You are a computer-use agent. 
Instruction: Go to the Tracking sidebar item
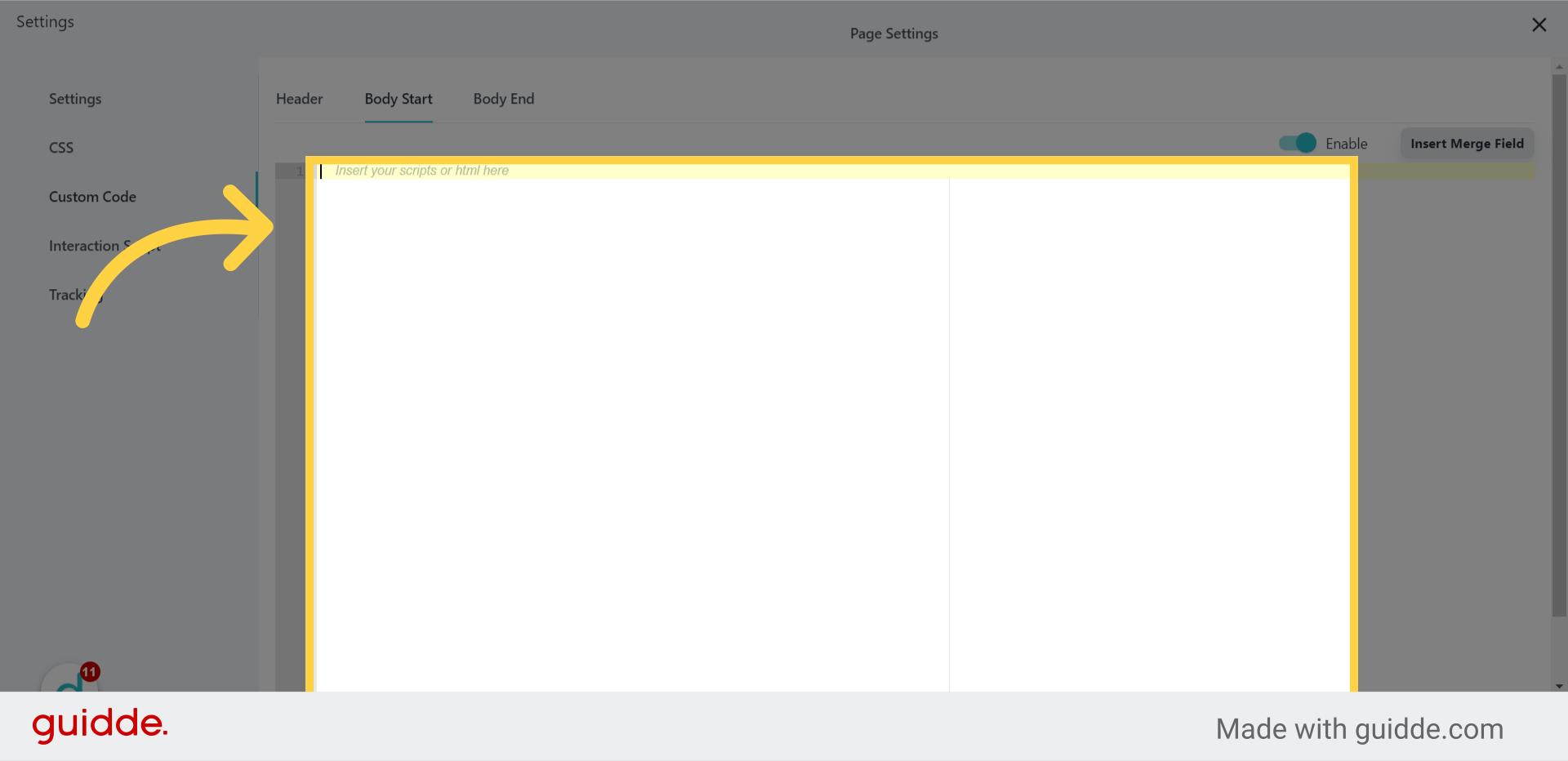pyautogui.click(x=66, y=295)
